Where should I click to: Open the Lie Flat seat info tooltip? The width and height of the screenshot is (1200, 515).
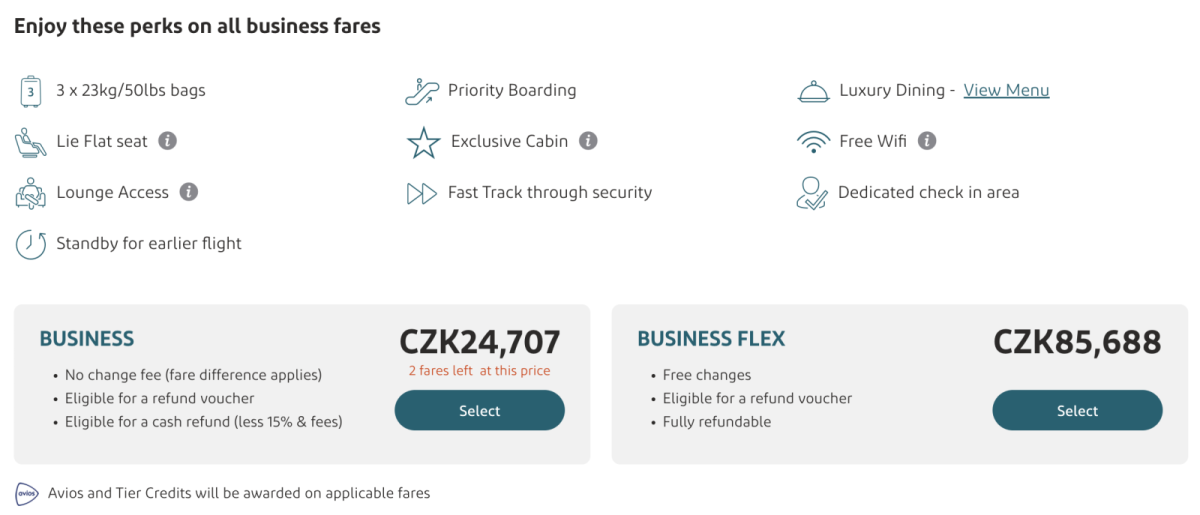168,141
